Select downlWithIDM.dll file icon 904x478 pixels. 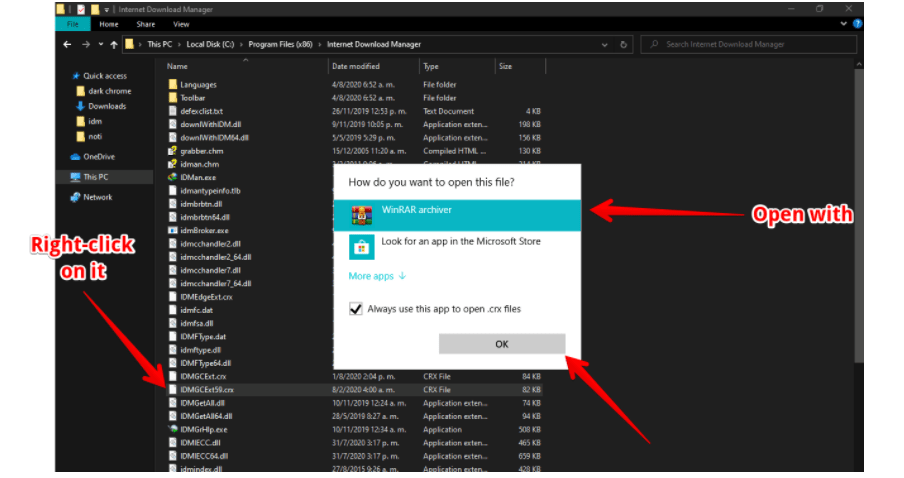pos(172,124)
